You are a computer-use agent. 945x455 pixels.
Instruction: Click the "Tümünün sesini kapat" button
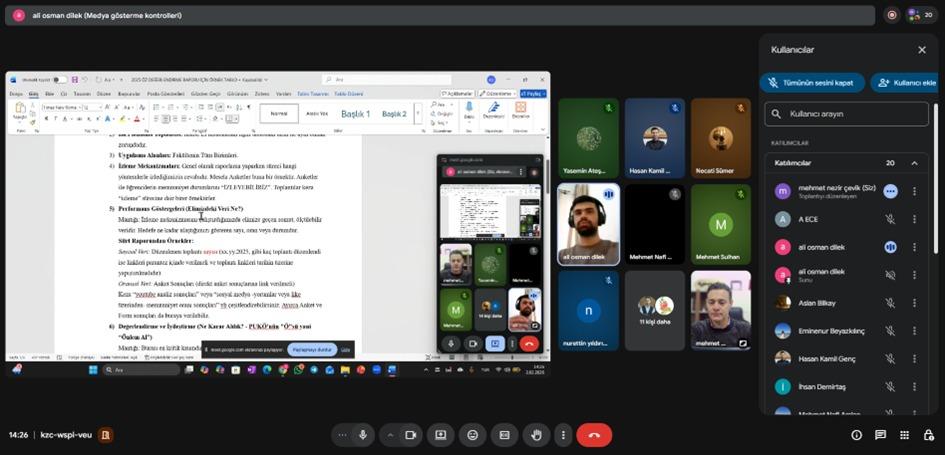tap(811, 82)
